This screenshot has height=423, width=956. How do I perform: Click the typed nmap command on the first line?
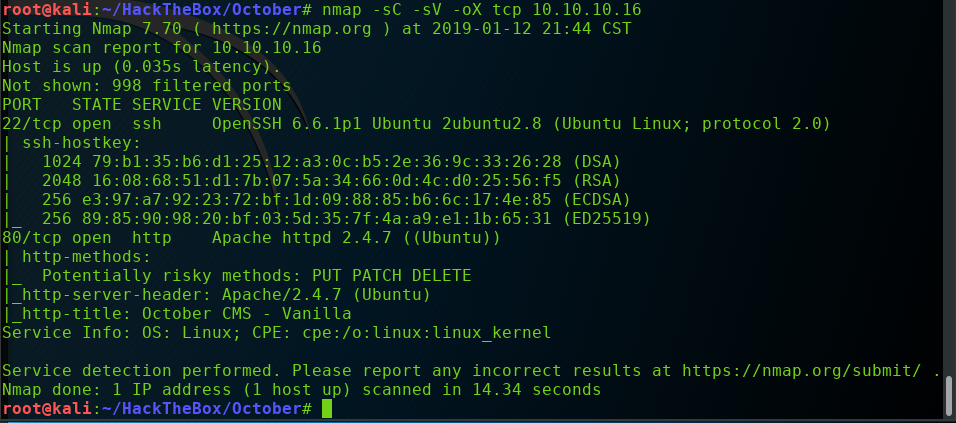coord(480,9)
